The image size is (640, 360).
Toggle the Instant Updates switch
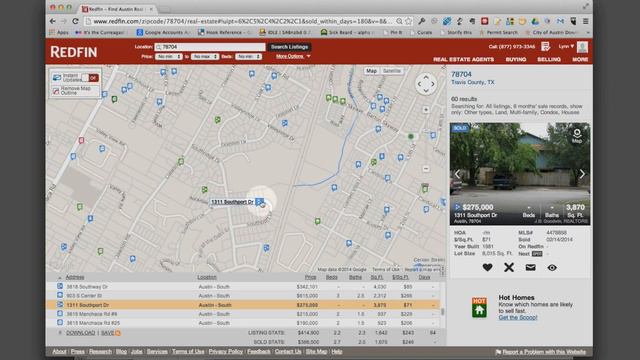pyautogui.click(x=89, y=78)
